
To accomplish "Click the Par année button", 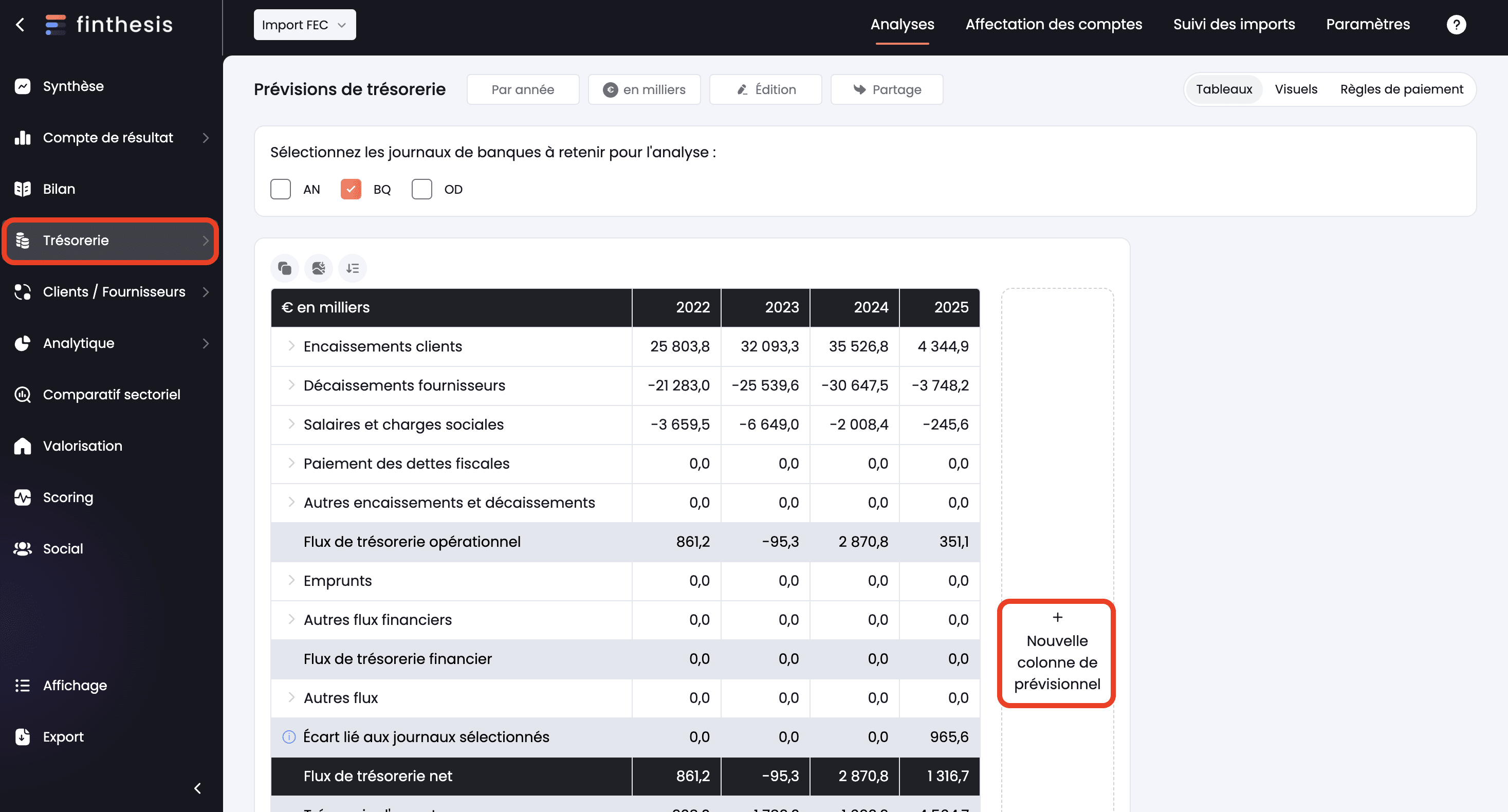I will click(x=523, y=89).
